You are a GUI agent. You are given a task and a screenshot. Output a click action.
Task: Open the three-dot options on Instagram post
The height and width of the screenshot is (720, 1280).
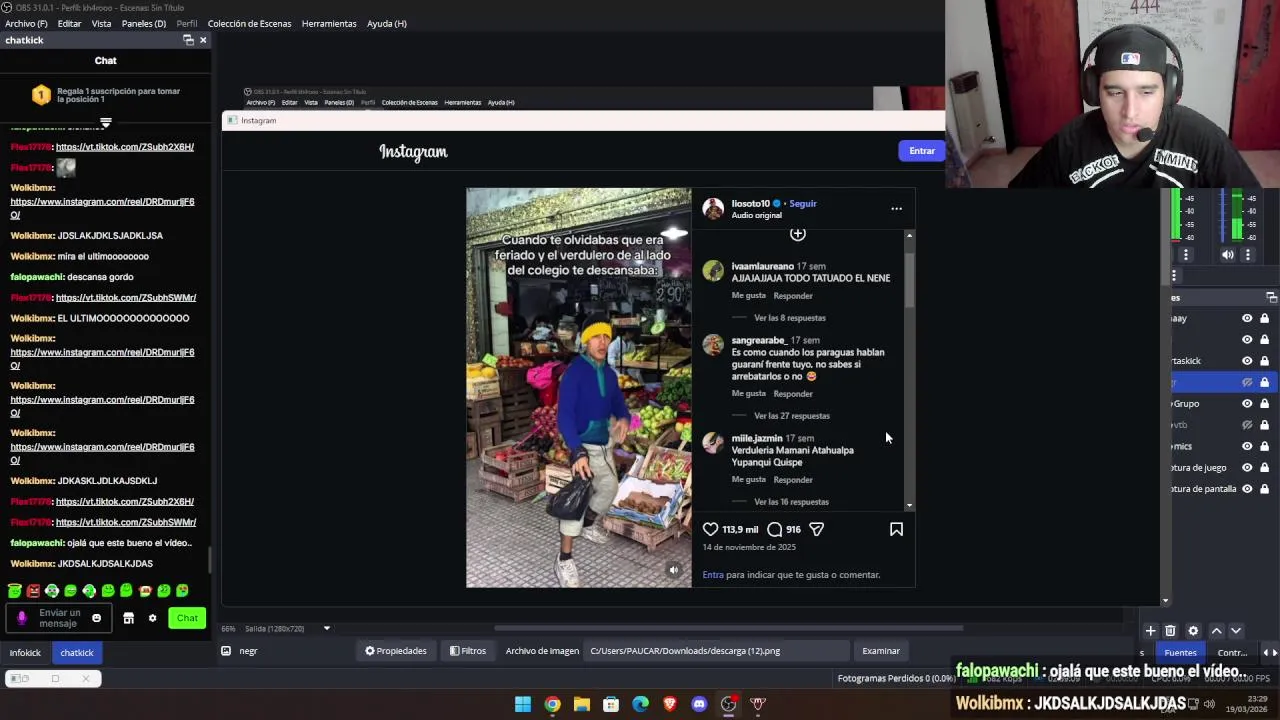pos(896,209)
